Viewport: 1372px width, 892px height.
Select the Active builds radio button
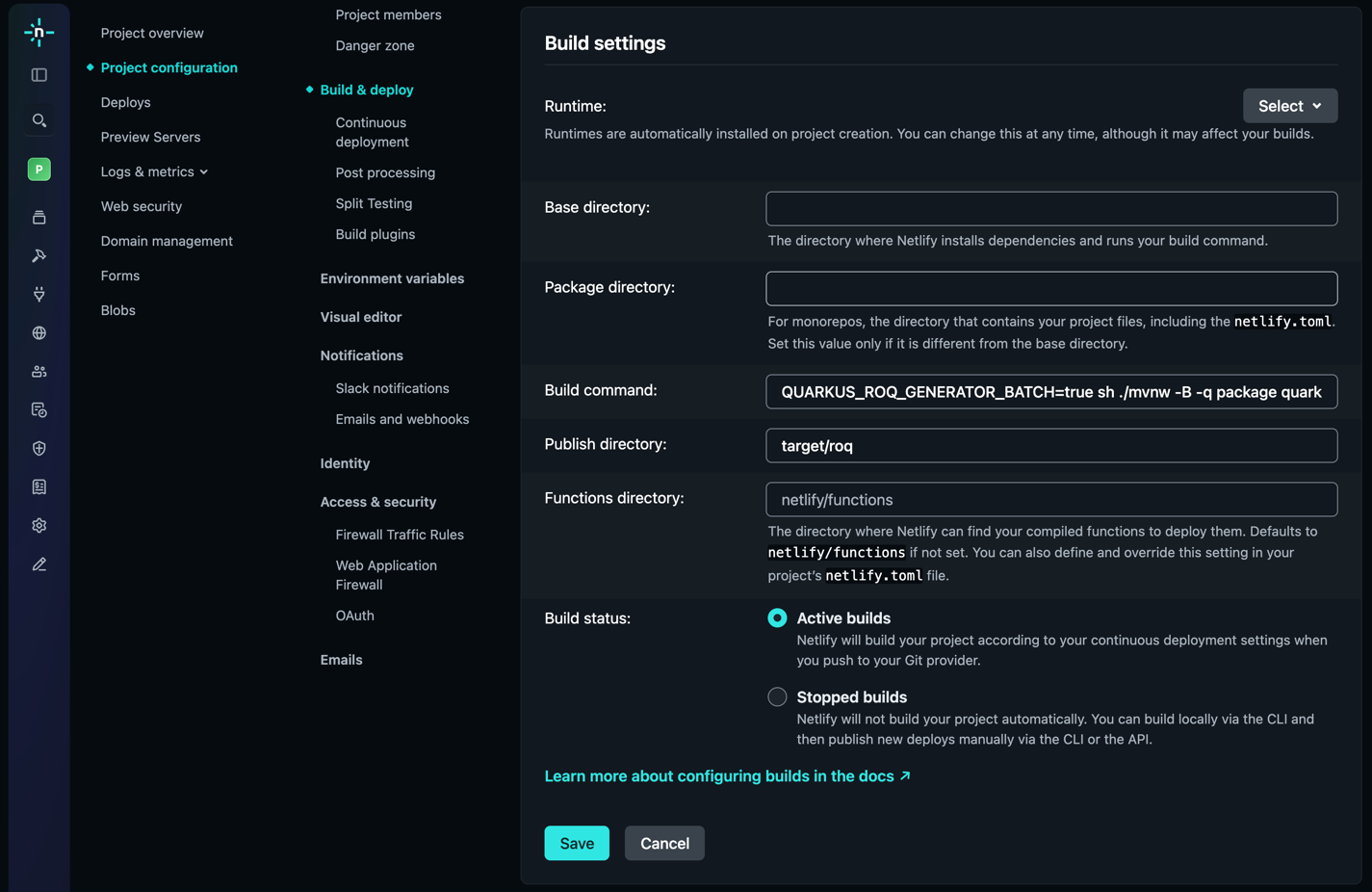[777, 617]
